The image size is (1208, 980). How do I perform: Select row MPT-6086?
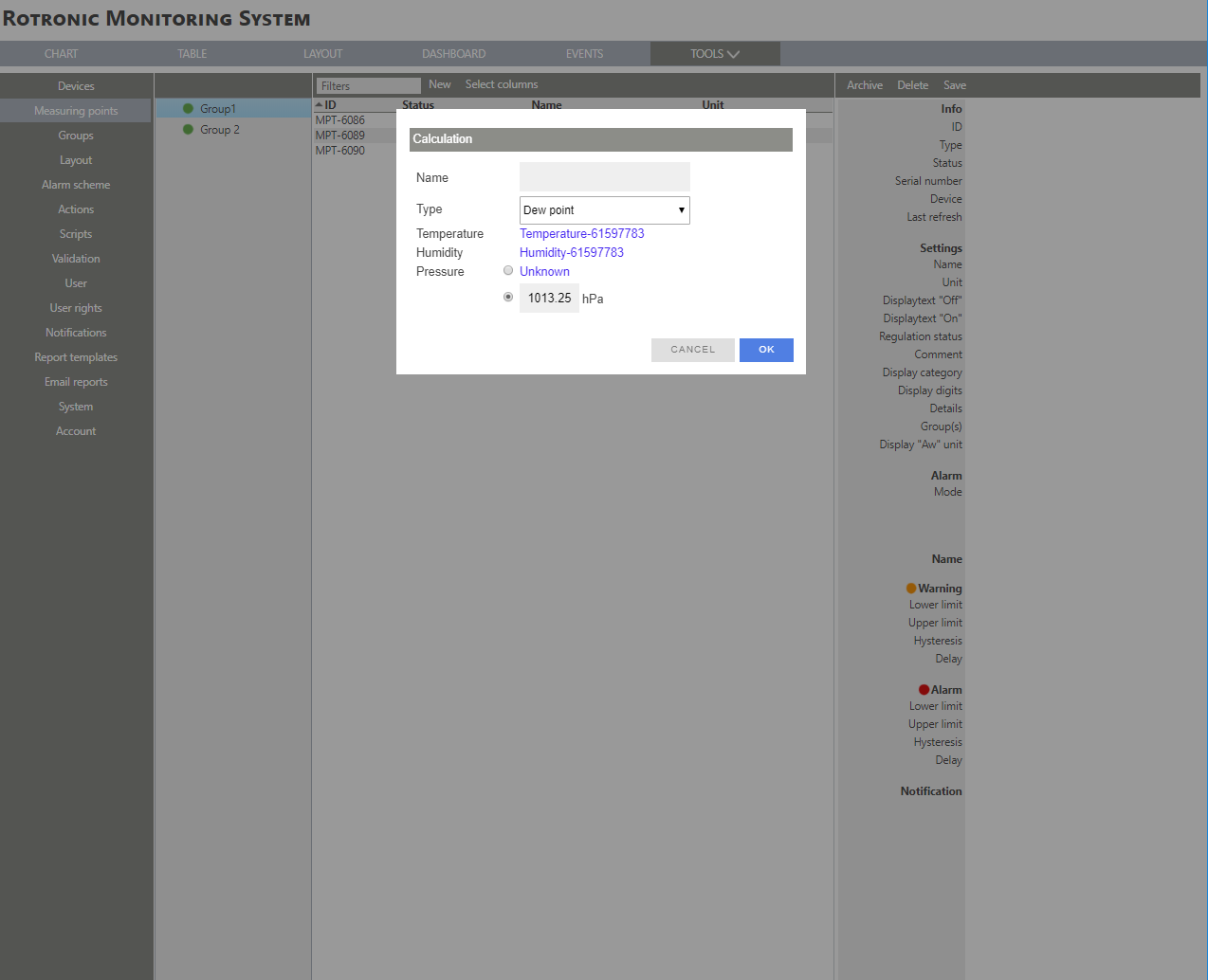(340, 120)
